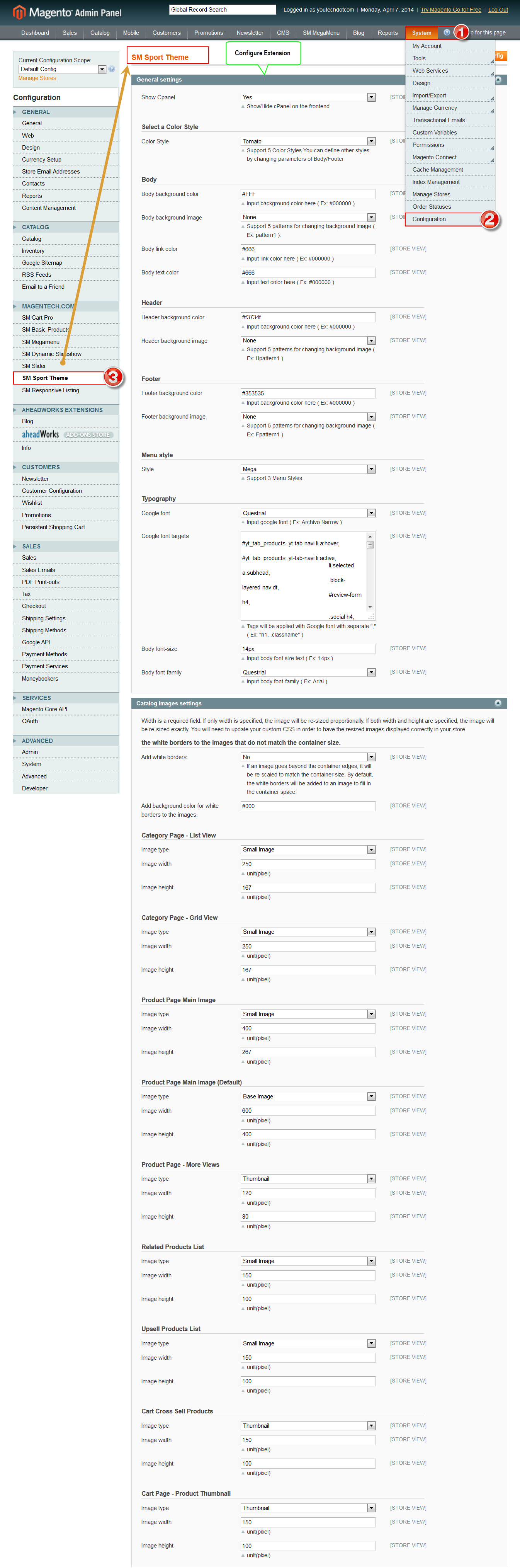Select Index Management in System menu
The height and width of the screenshot is (1568, 520).
pos(450,182)
